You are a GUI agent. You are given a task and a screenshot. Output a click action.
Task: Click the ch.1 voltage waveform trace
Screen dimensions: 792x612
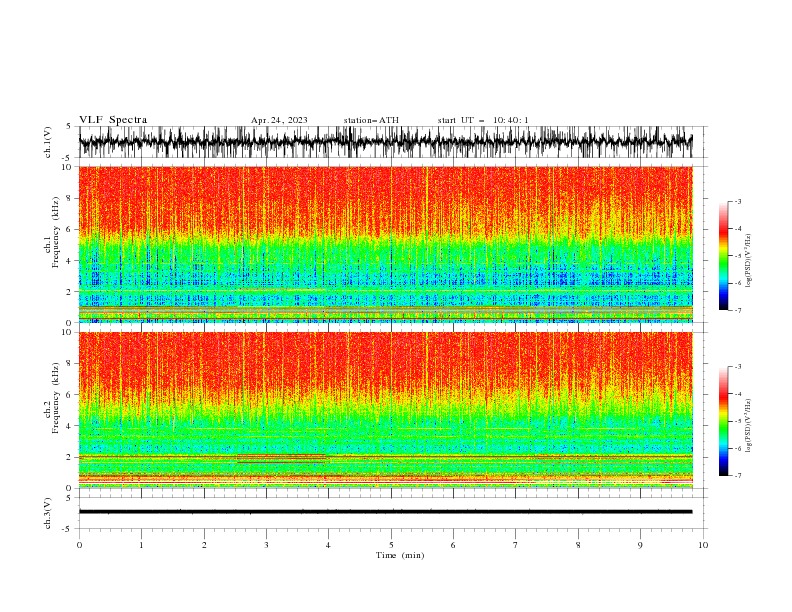tap(385, 142)
